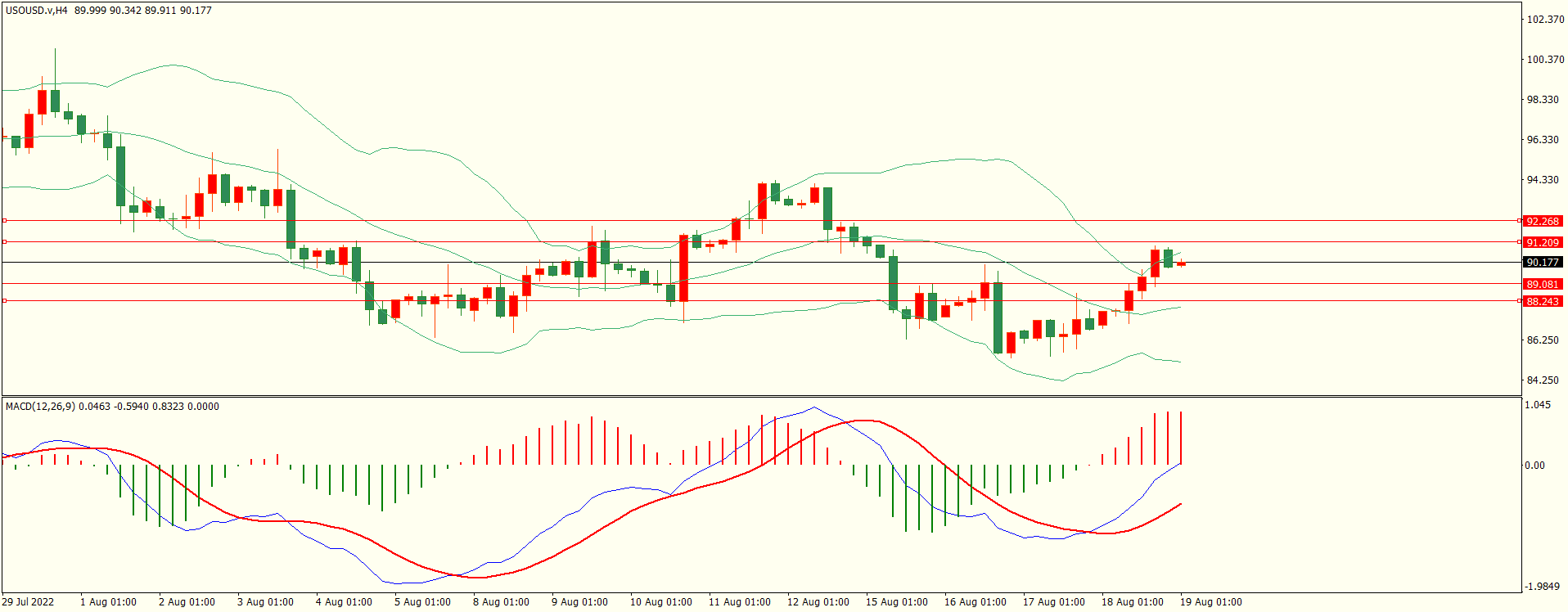Click the 1.045 value on the MACD scale
Viewport: 1568px width, 612px height.
(1538, 405)
